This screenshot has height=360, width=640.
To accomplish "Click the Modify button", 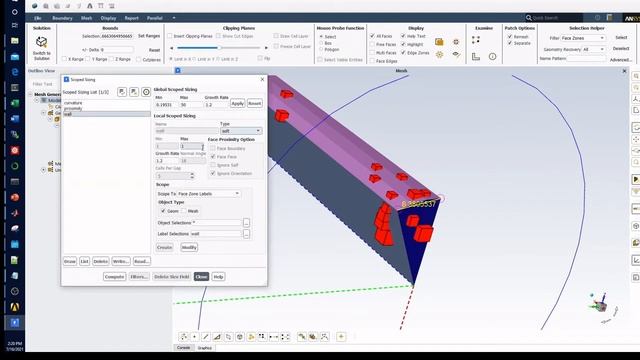I will [189, 247].
